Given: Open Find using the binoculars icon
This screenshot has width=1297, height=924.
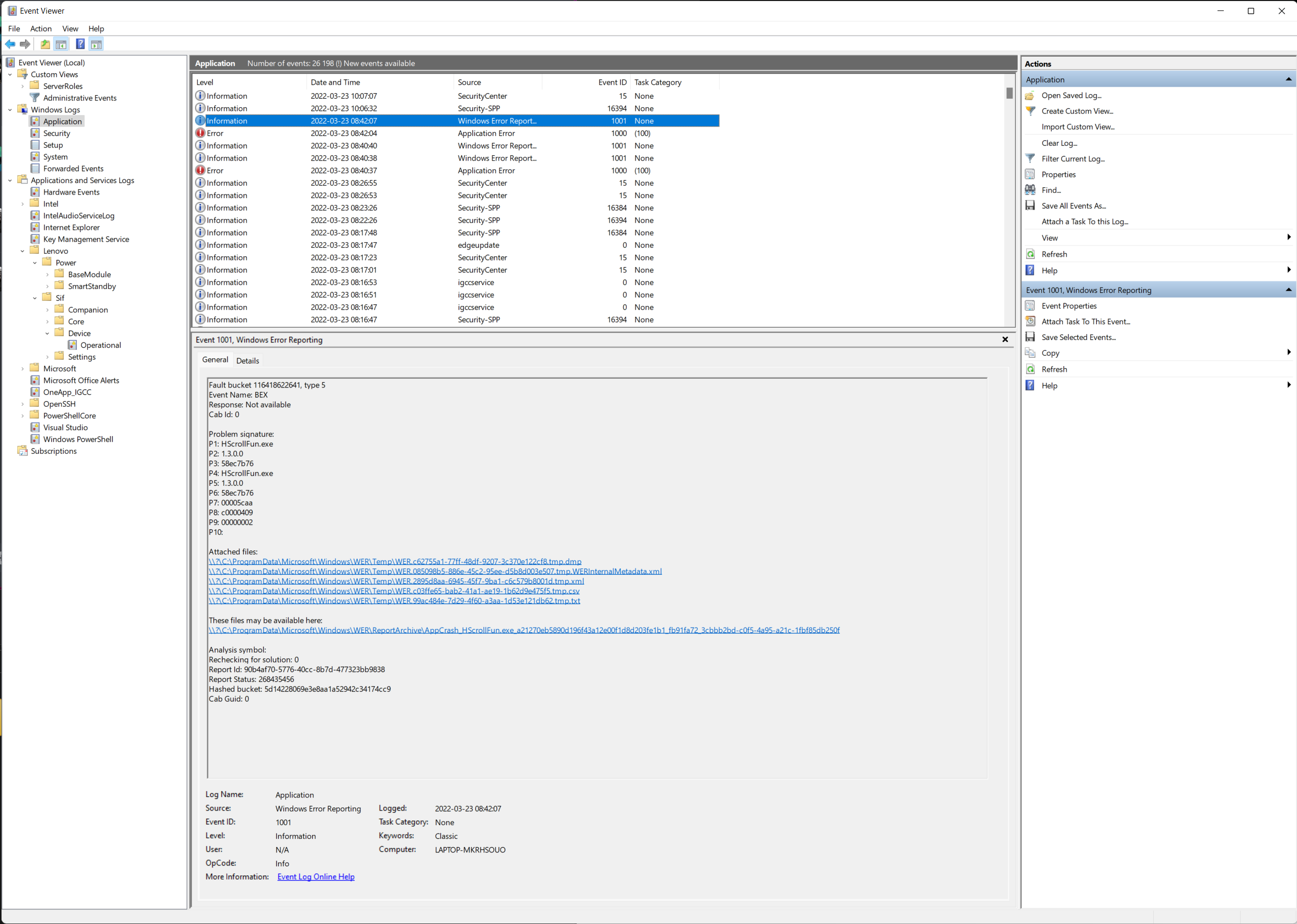Looking at the screenshot, I should click(x=1030, y=189).
